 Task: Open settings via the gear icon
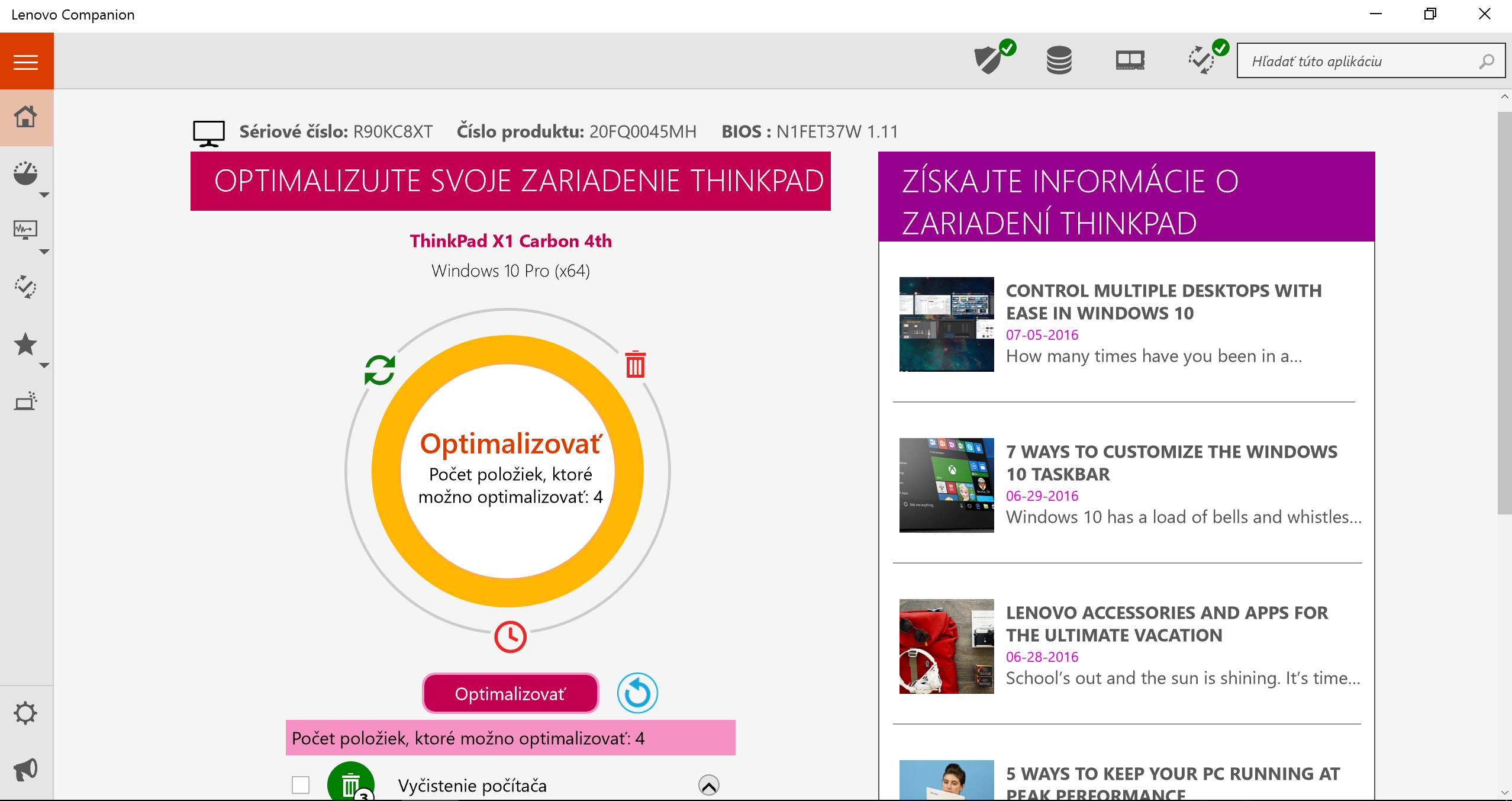(25, 713)
